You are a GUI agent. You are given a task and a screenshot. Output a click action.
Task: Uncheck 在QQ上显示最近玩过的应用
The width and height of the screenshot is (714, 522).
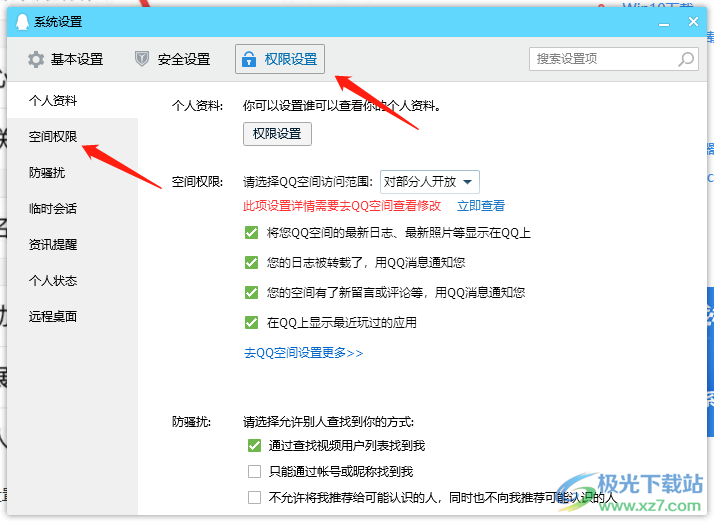(251, 322)
